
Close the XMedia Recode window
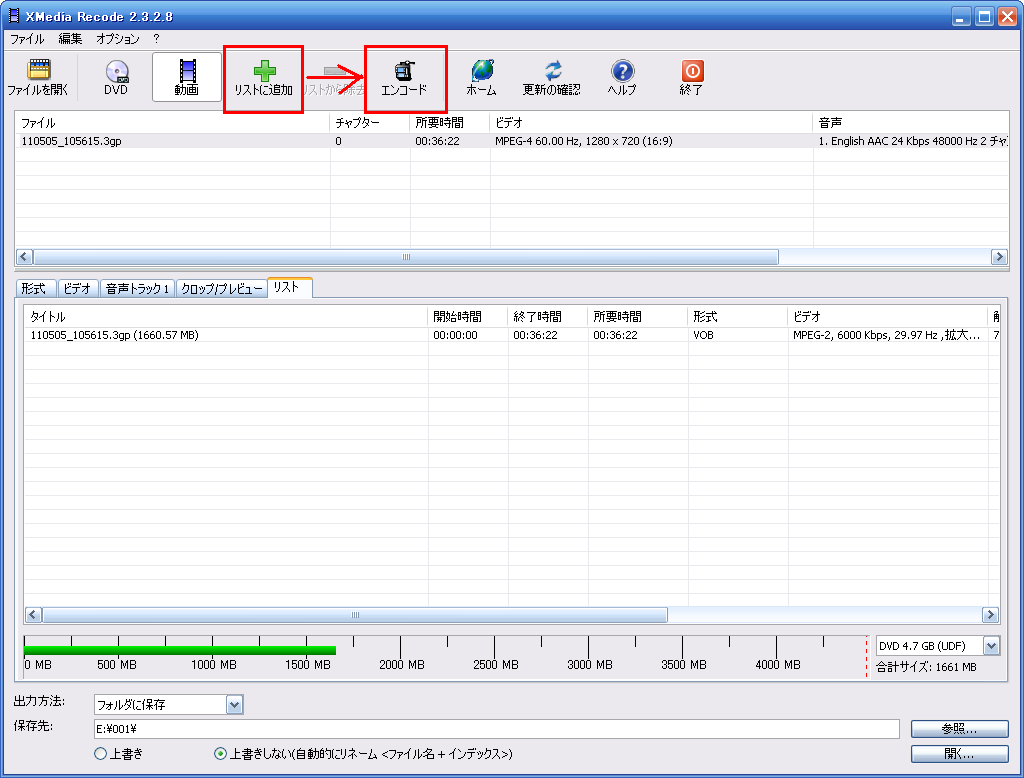(1007, 16)
